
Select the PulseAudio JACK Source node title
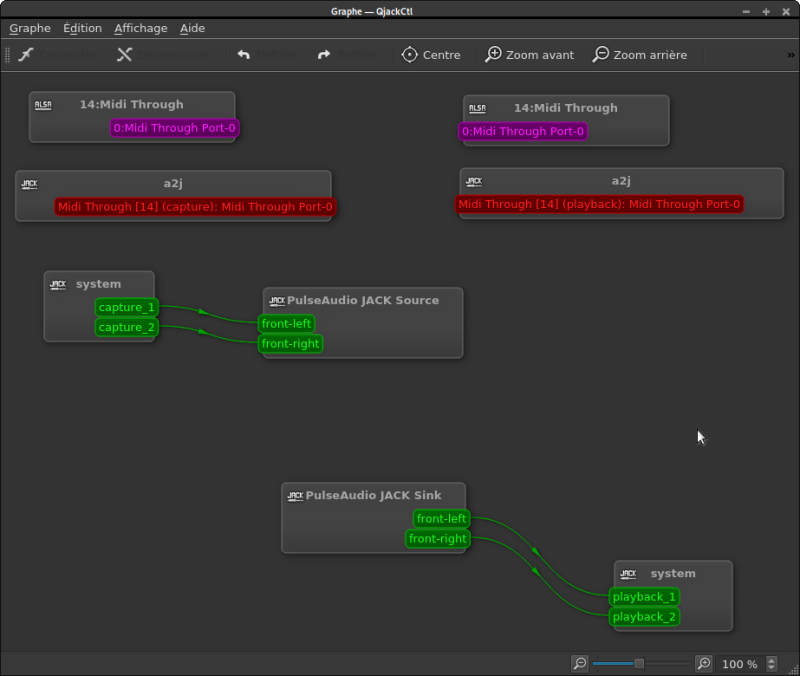tap(363, 300)
